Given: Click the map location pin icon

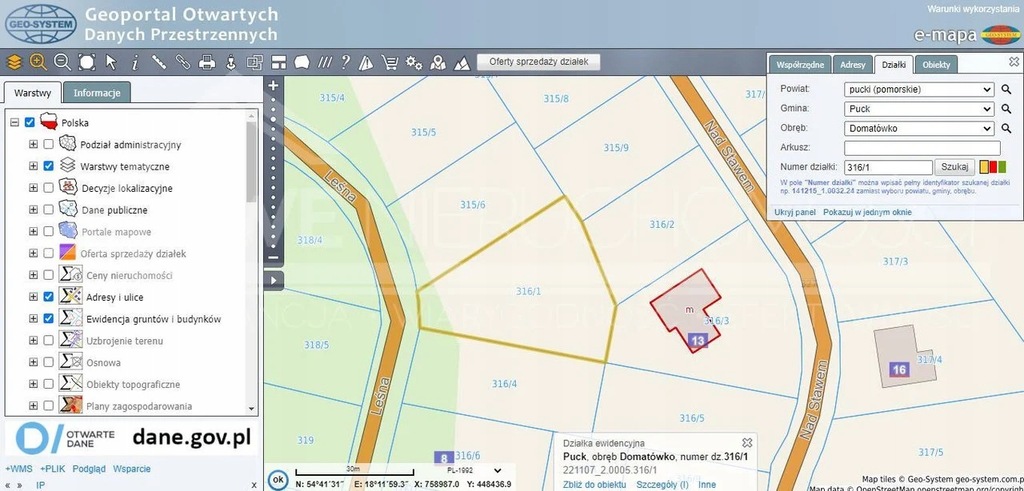Looking at the screenshot, I should tap(438, 63).
